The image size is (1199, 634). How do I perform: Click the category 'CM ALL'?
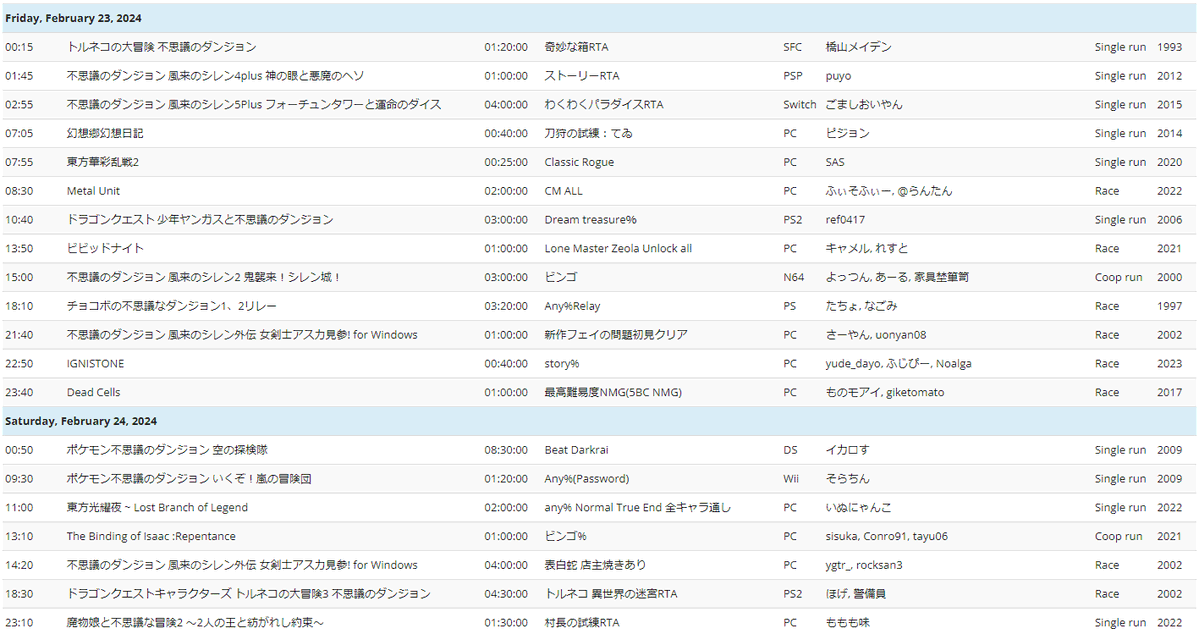coord(564,191)
